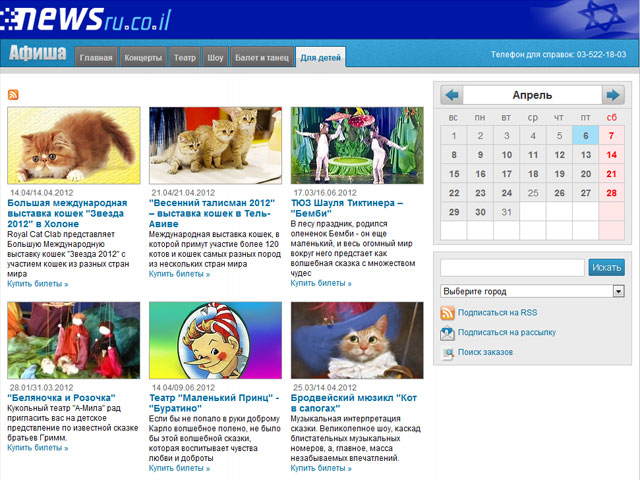Open the Главная tab

[x=96, y=57]
